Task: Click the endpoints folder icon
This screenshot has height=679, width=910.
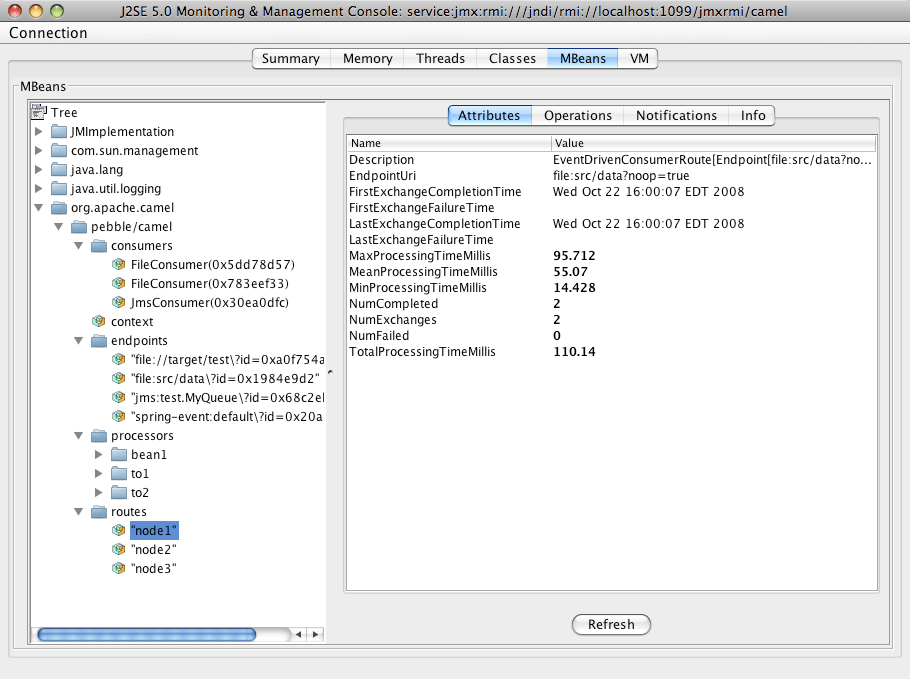Action: tap(99, 340)
